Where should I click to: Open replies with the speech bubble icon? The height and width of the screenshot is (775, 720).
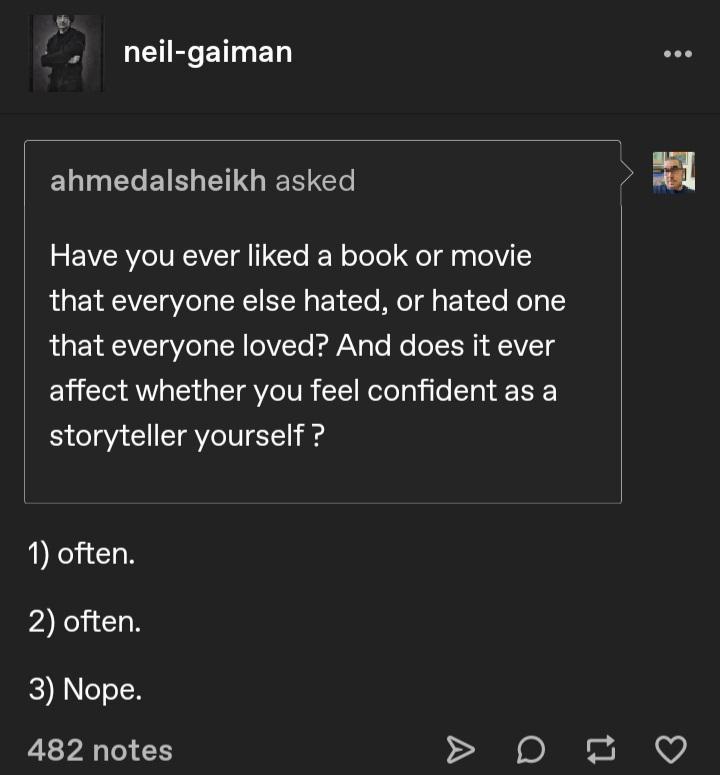click(x=532, y=748)
